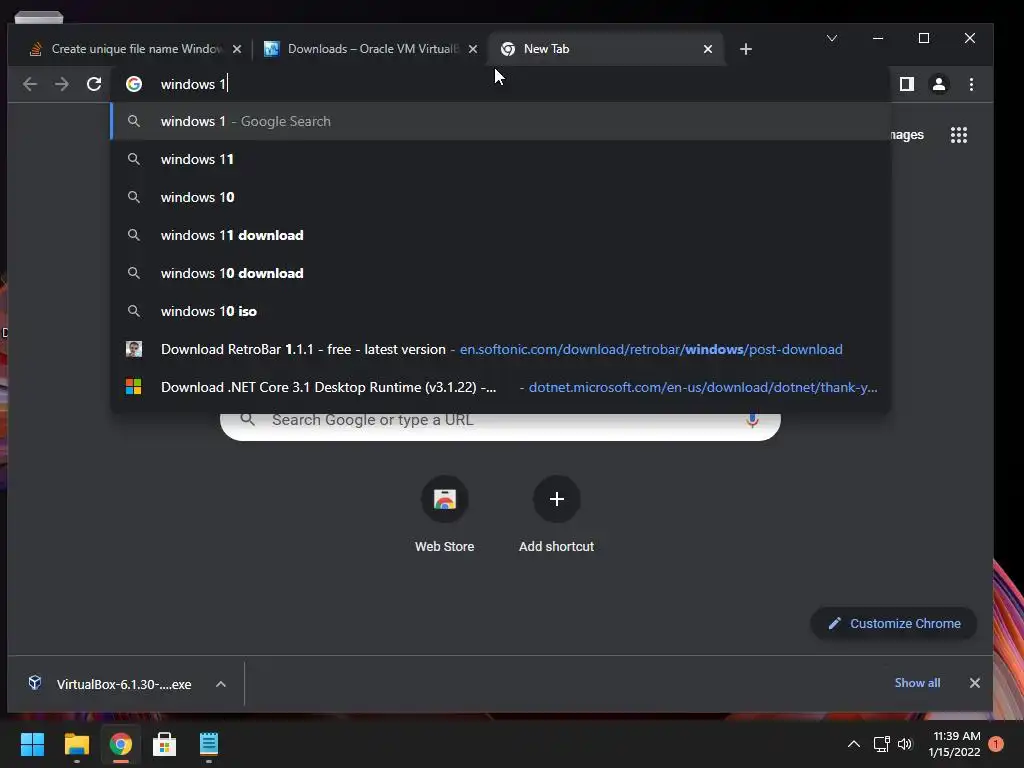Pick the windows 11 download suggestion

click(x=501, y=235)
